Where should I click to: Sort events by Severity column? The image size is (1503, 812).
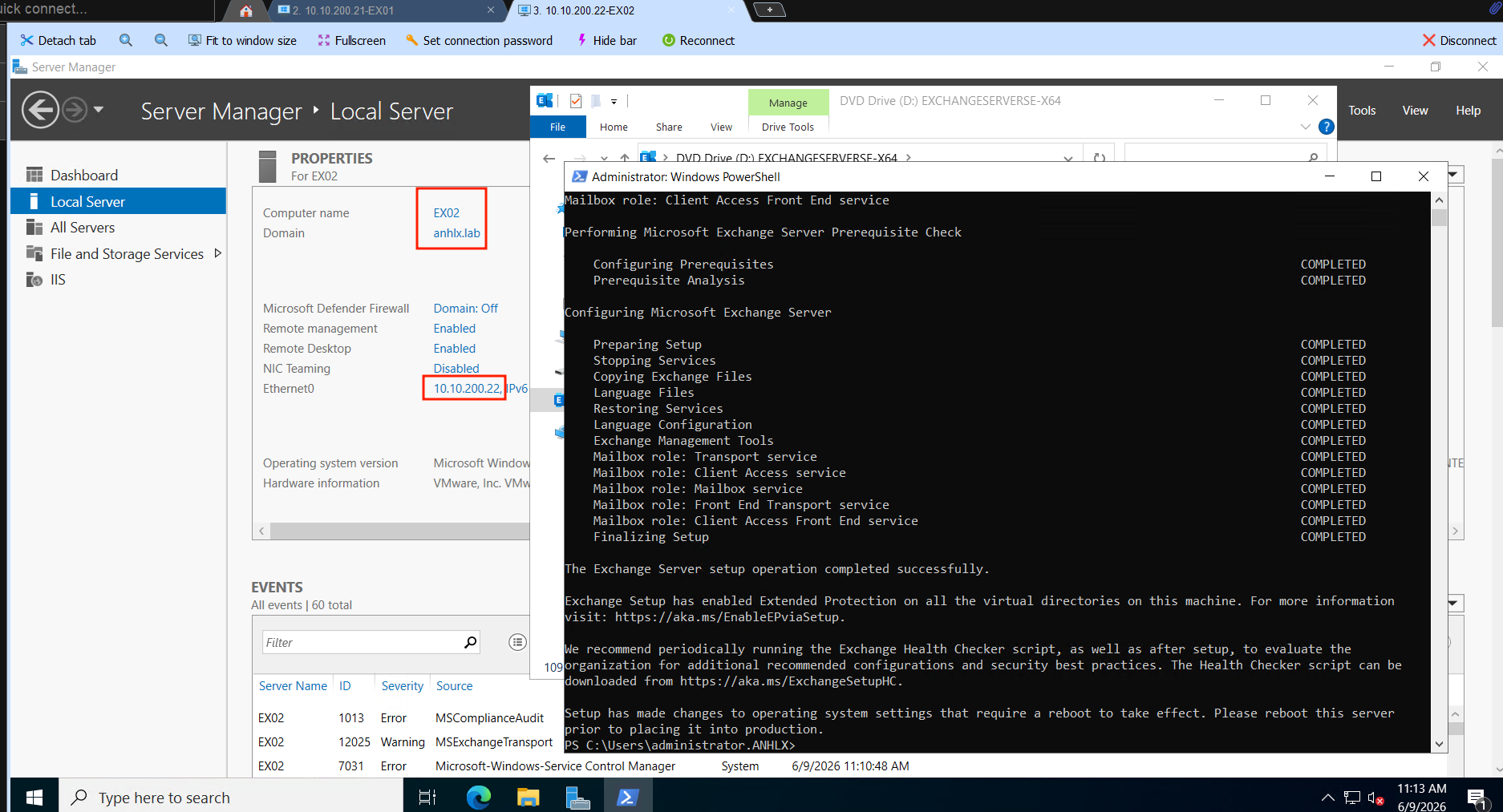(403, 686)
